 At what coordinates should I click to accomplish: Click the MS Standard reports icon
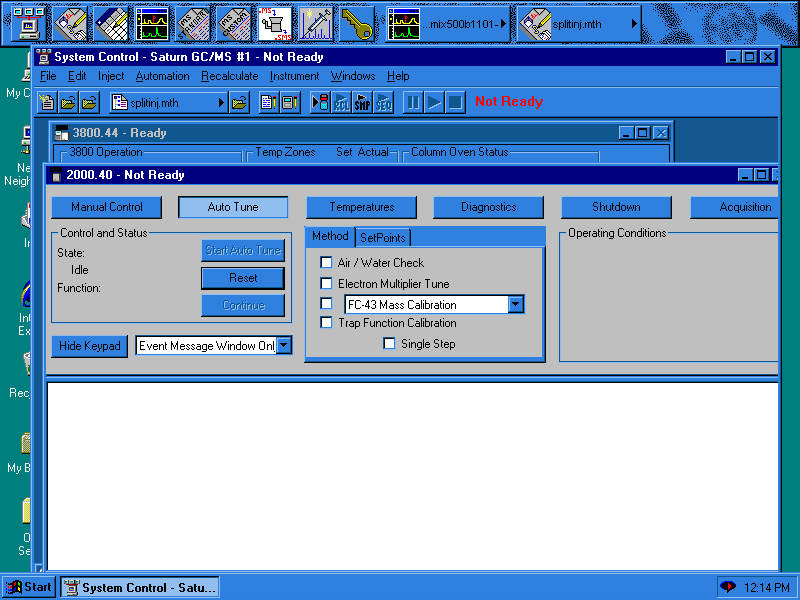193,23
